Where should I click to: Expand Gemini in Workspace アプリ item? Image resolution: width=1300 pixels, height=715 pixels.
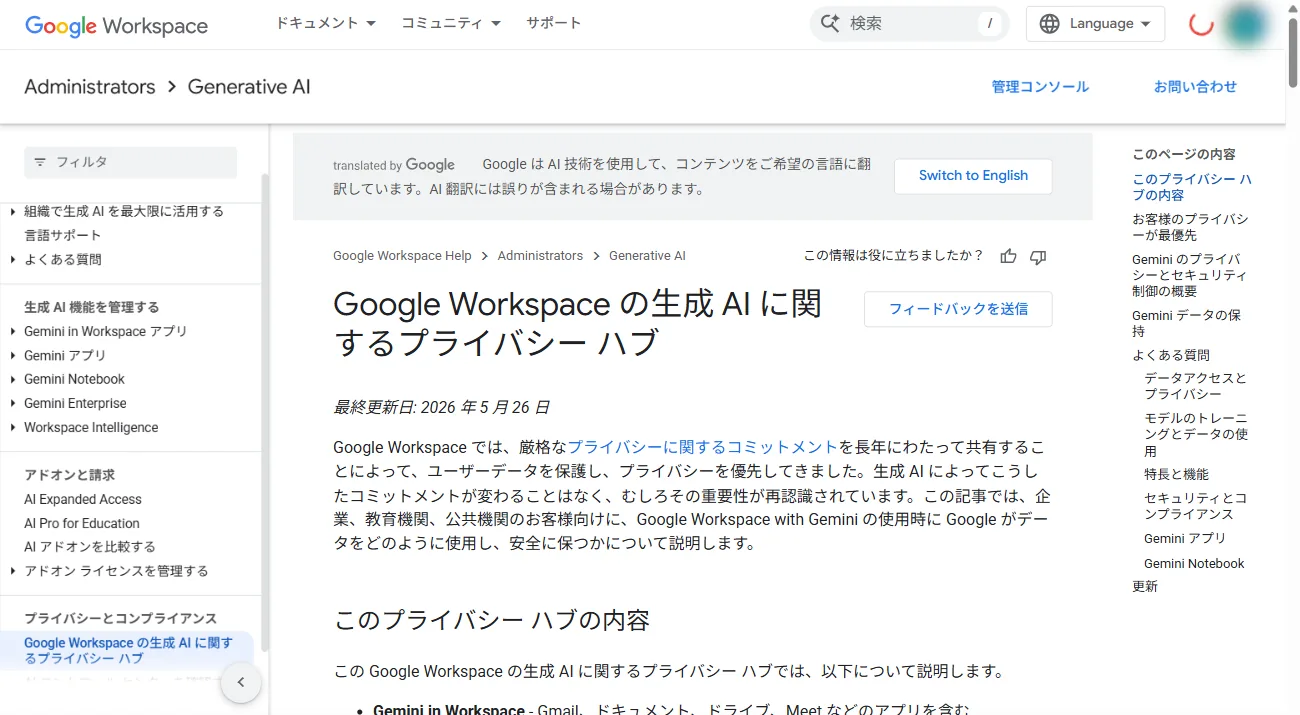click(12, 331)
